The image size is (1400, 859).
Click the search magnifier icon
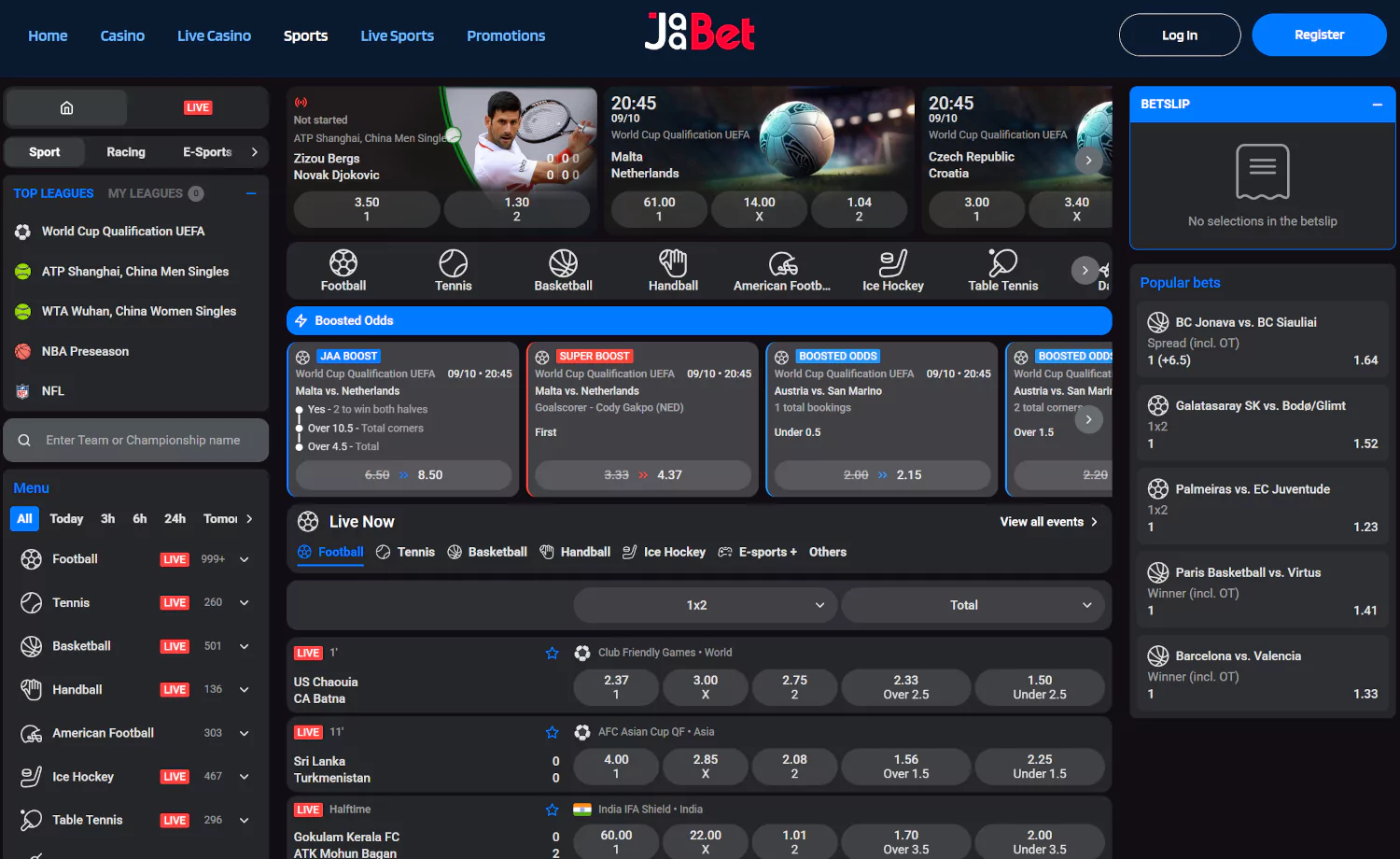pos(24,440)
